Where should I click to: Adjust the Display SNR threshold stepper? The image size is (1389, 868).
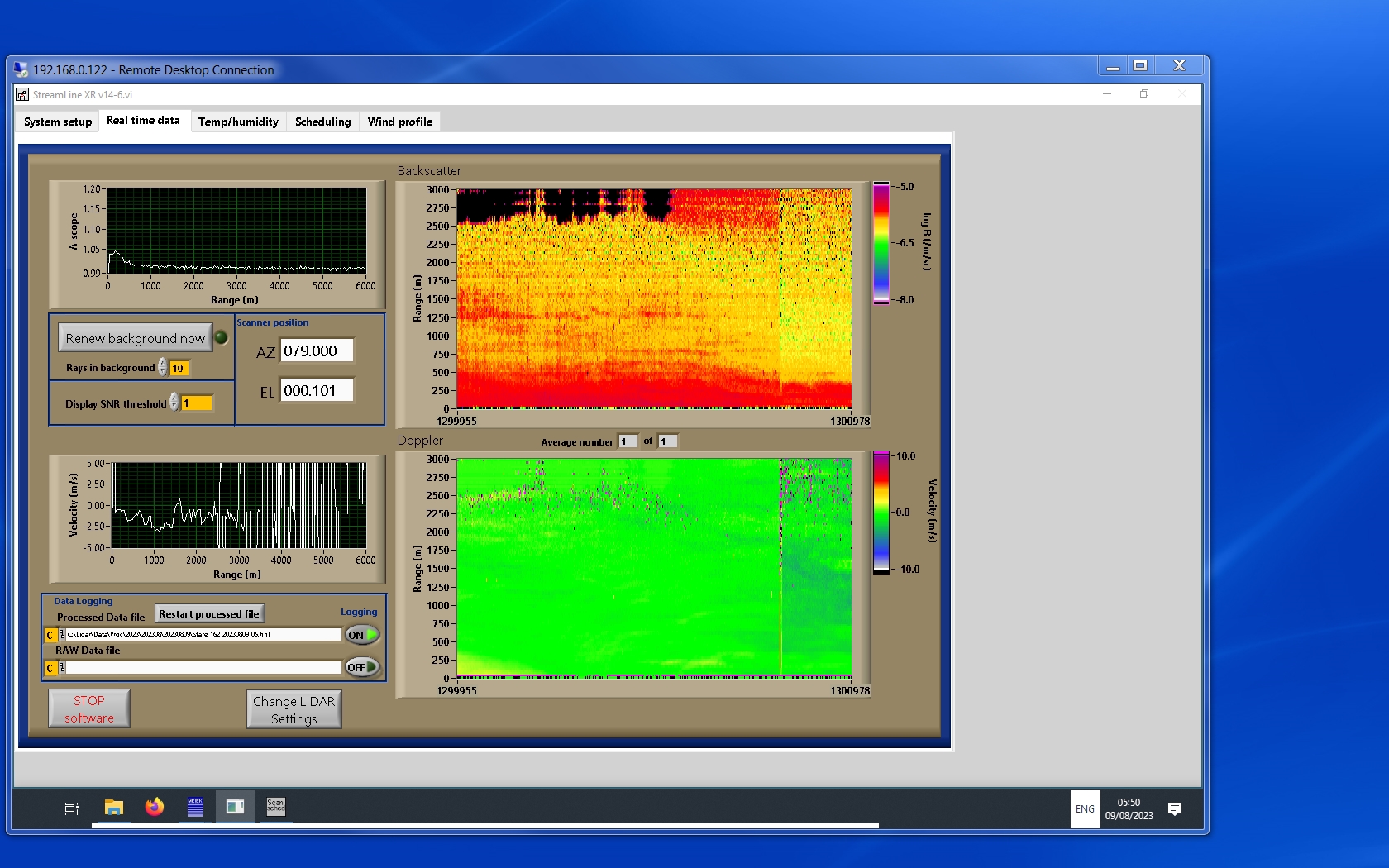point(174,403)
